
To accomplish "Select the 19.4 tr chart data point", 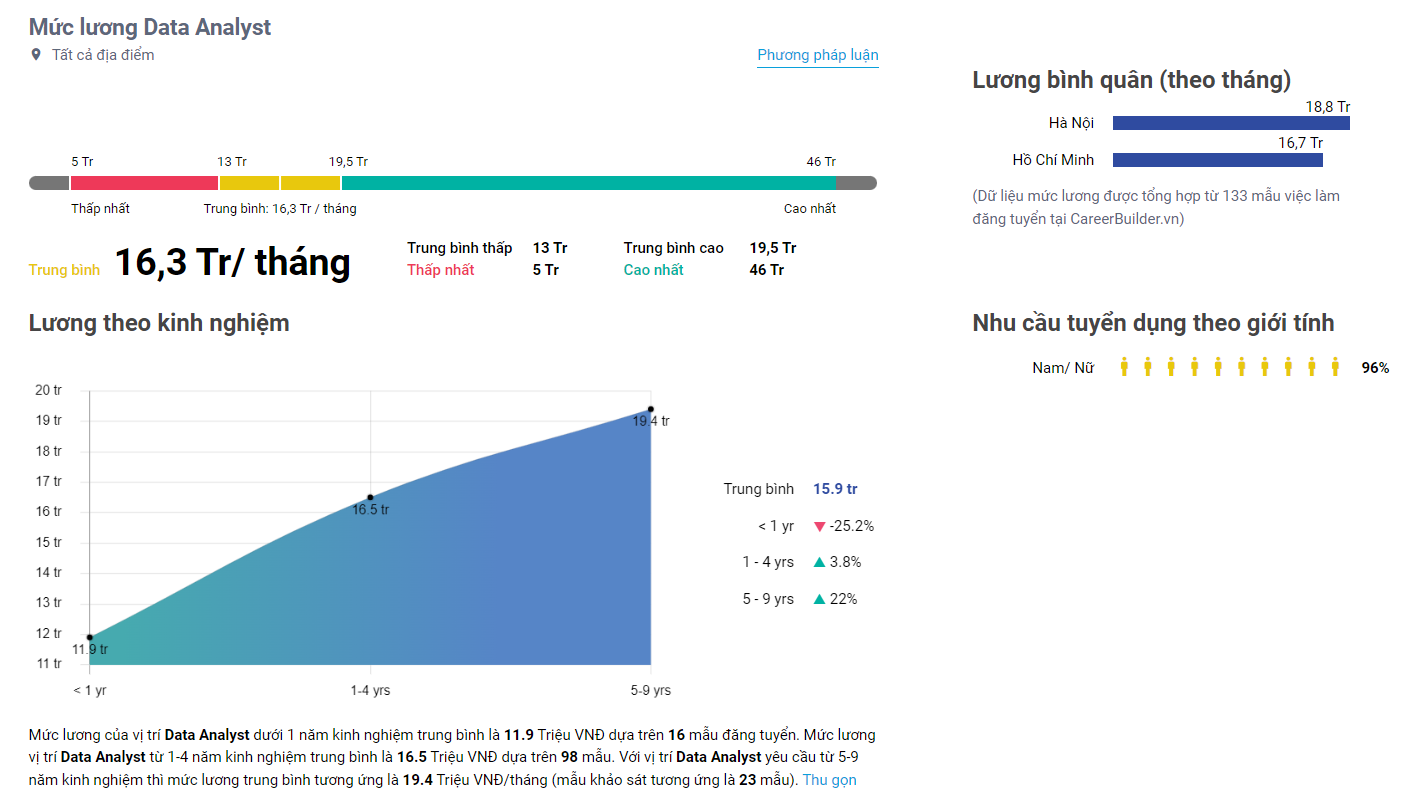I will pos(651,409).
